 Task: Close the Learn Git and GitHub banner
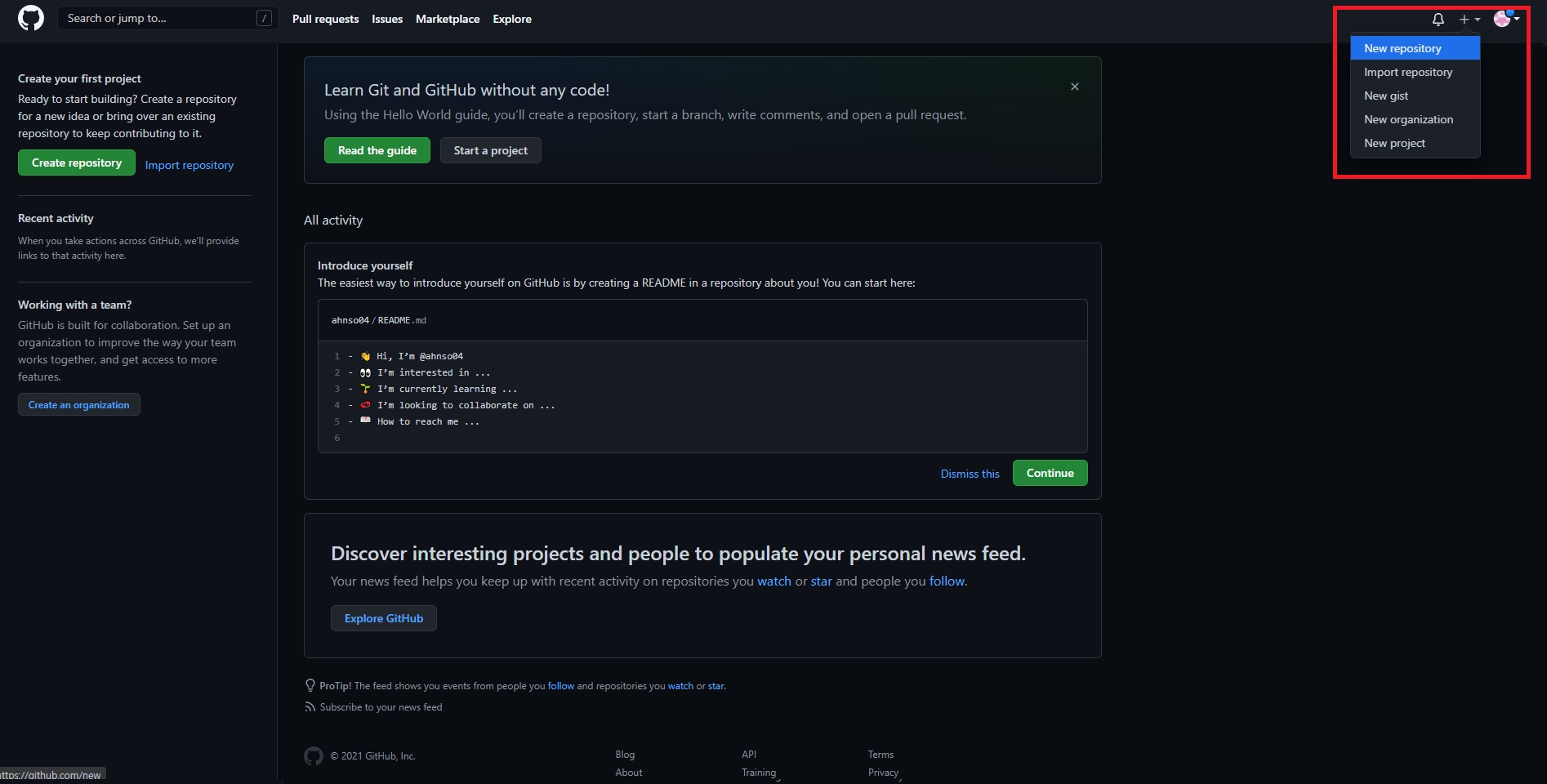(1075, 87)
